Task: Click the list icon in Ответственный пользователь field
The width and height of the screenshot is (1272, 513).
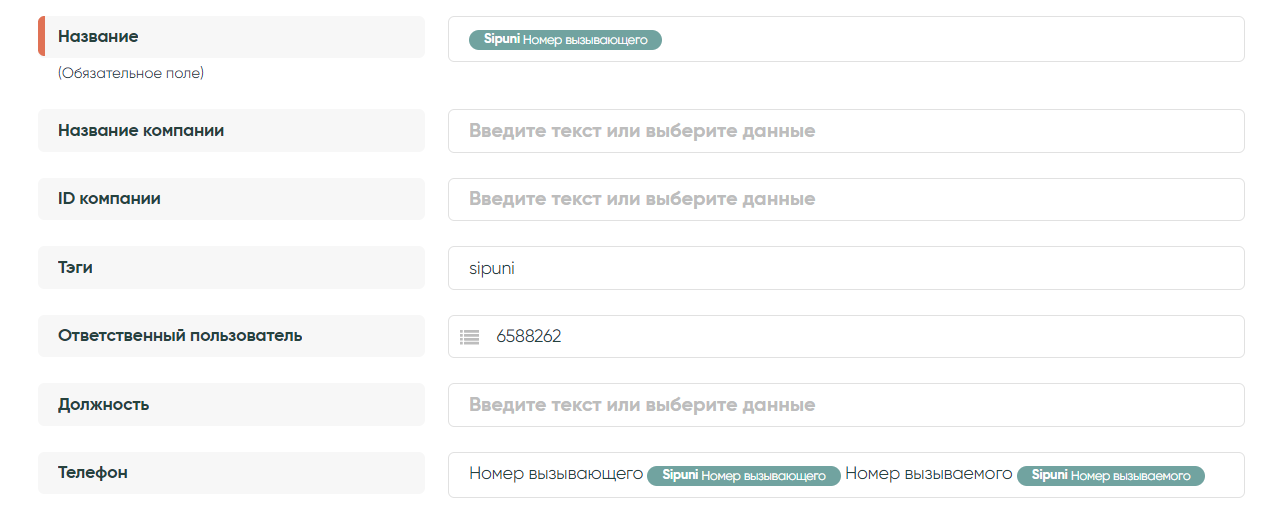Action: (469, 337)
